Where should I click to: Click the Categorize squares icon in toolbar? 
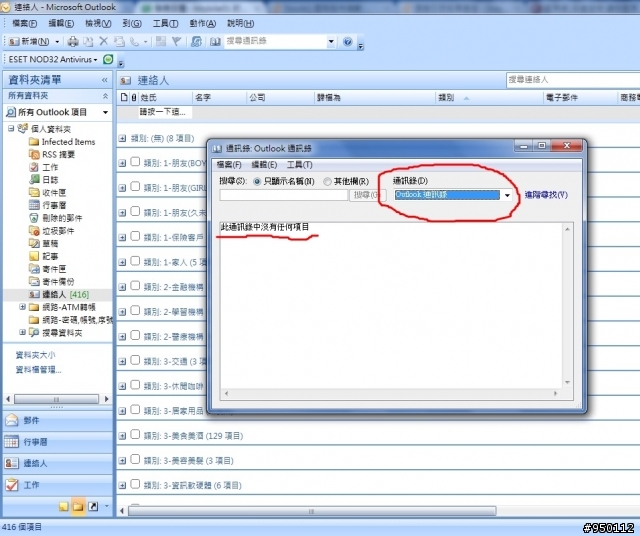coord(161,41)
